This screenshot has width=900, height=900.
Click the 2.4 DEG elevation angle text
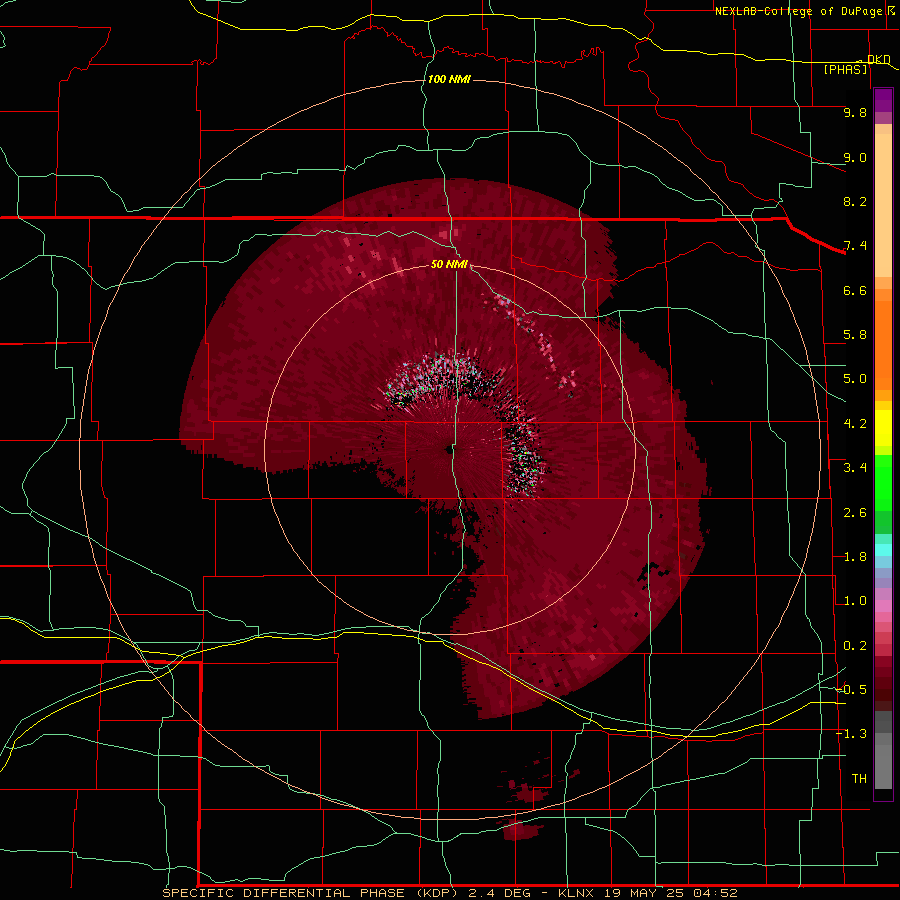[x=500, y=893]
